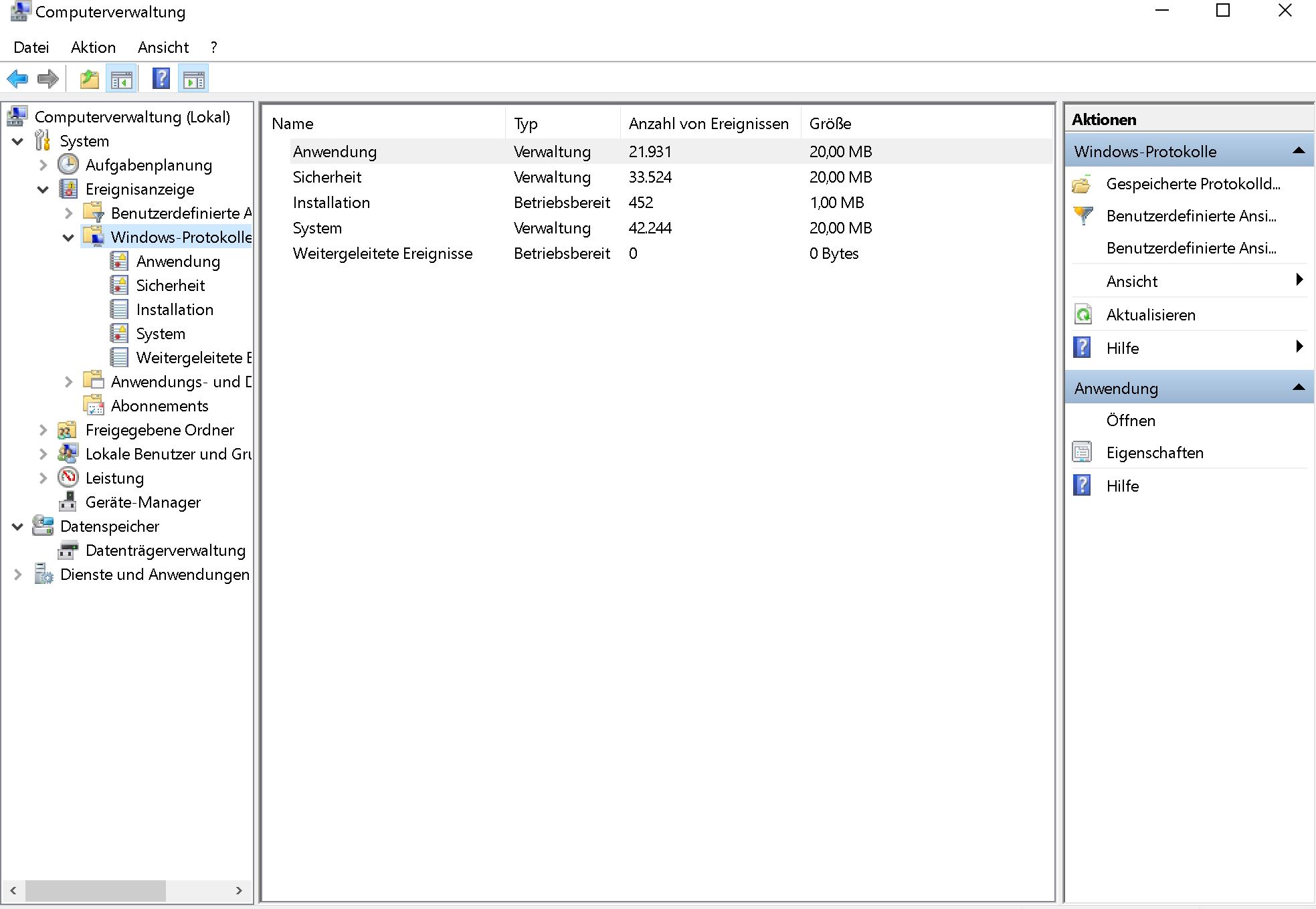Collapse the Windows-Protokolle actions section
The width and height of the screenshot is (1316, 909).
click(x=1299, y=150)
